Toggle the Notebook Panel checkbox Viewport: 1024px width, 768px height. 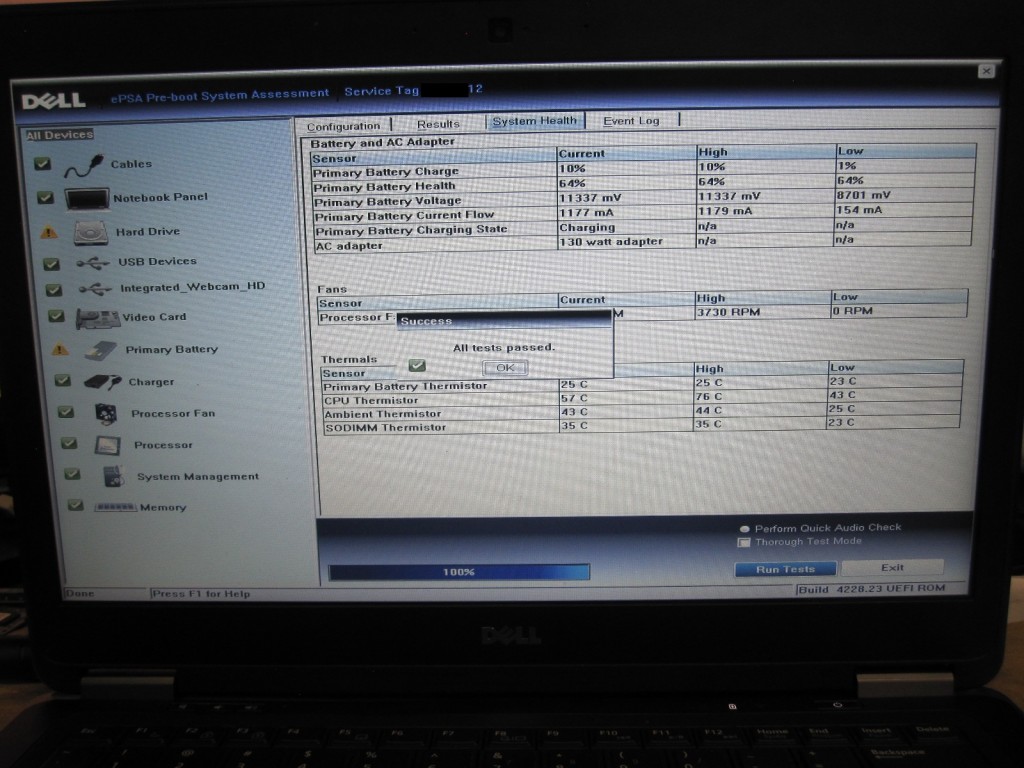coord(45,197)
